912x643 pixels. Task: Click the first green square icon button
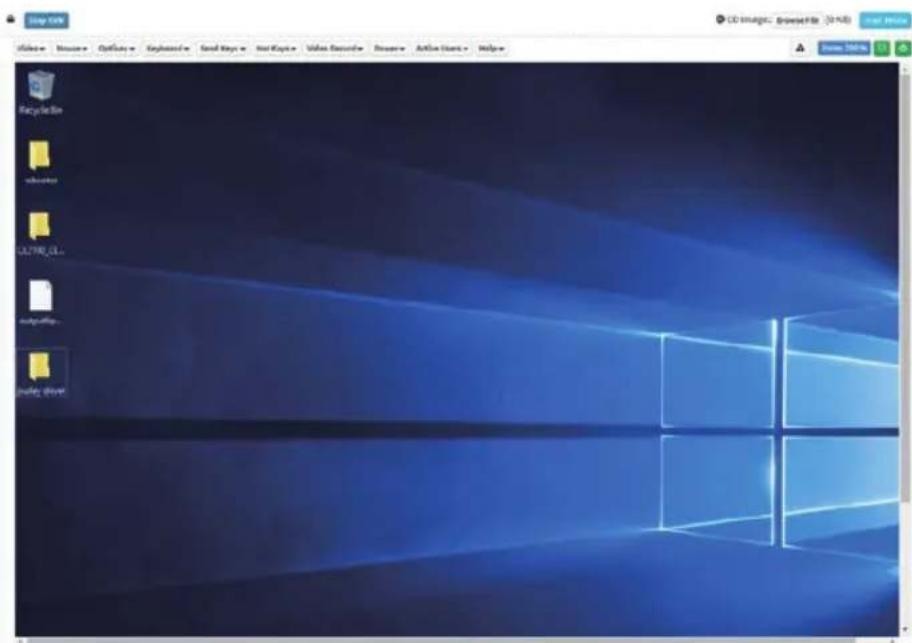[x=882, y=48]
